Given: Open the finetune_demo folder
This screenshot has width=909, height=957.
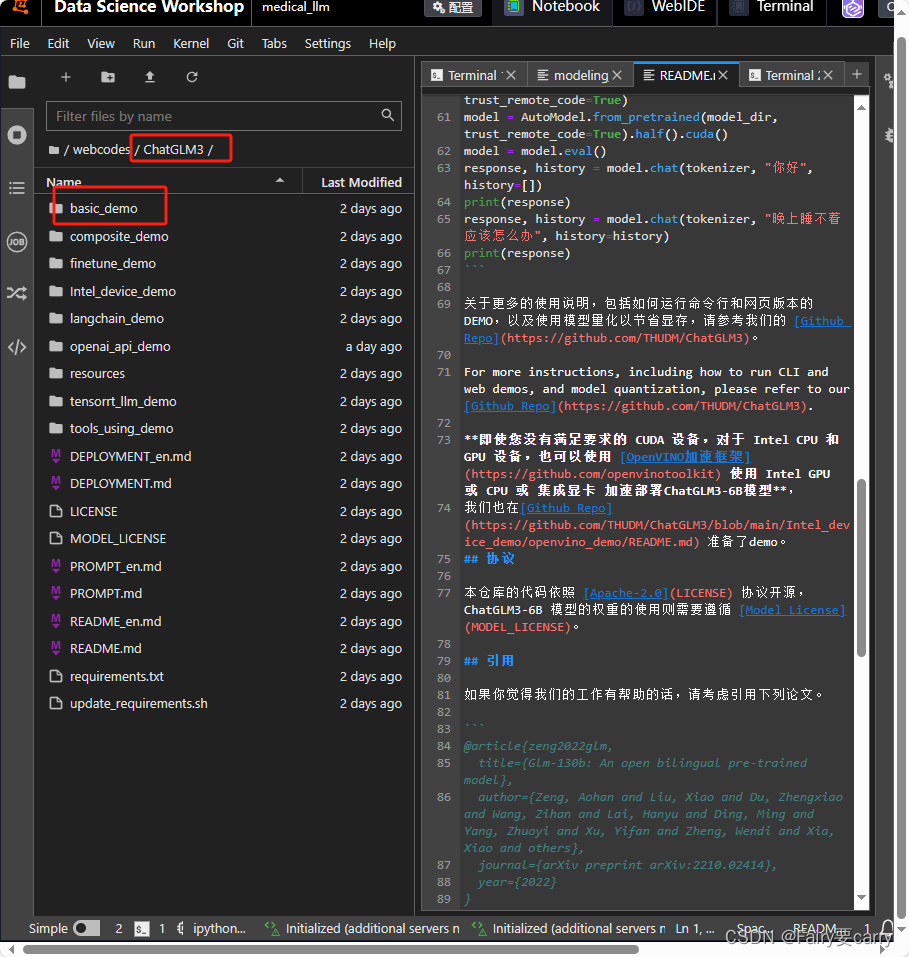Looking at the screenshot, I should (223, 264).
